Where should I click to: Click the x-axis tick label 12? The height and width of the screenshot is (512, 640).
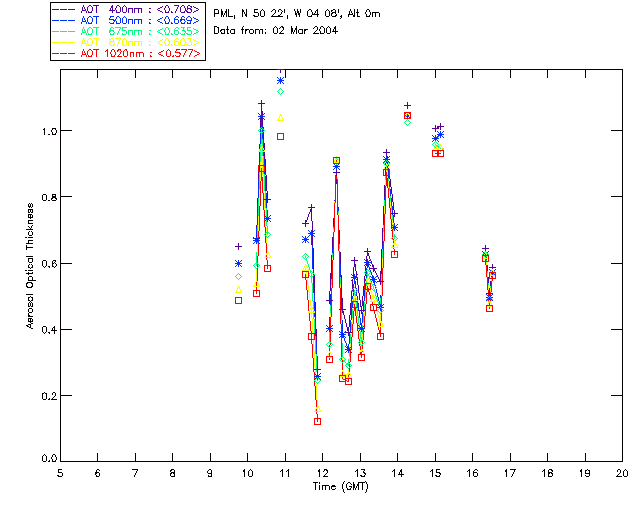[322, 473]
